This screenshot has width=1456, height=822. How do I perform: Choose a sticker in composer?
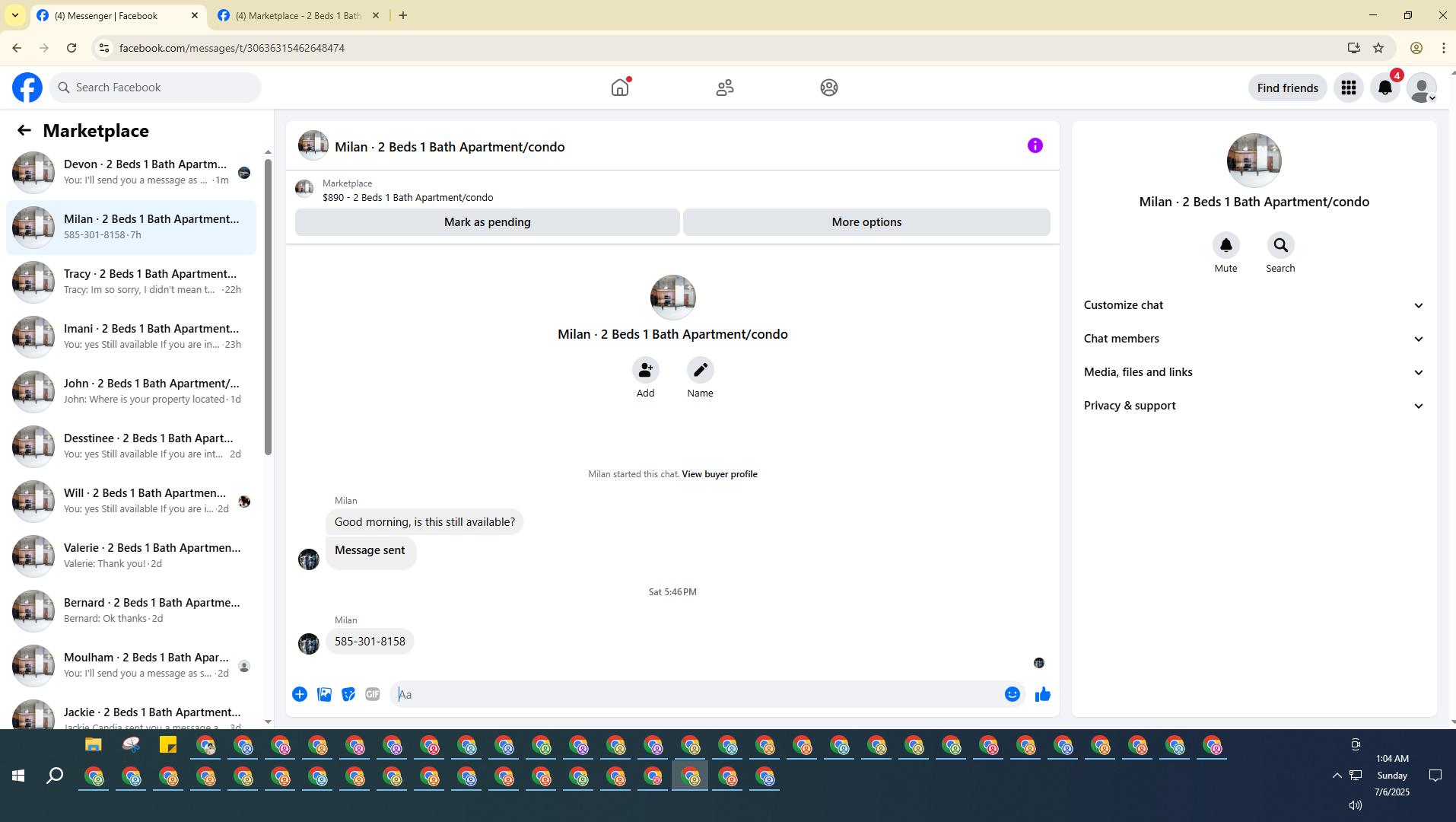coord(348,694)
